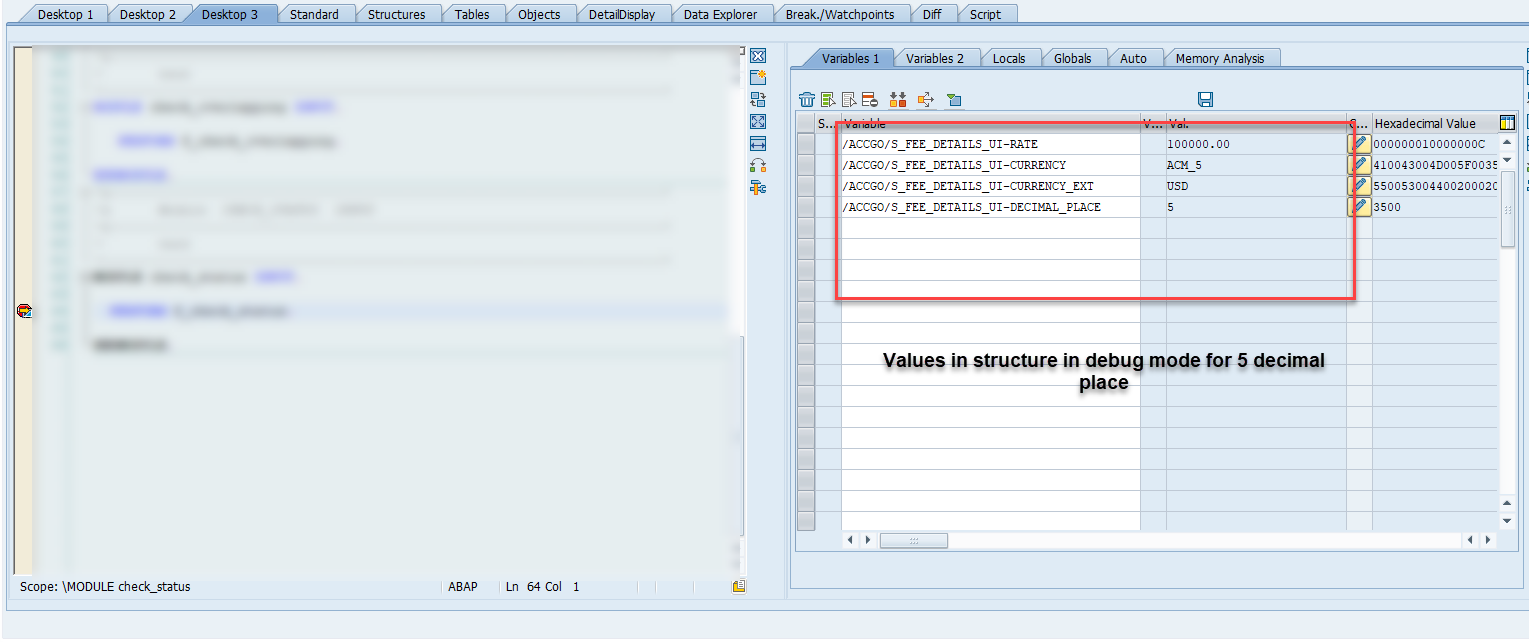Image resolution: width=1529 pixels, height=642 pixels.
Task: Click the Save layout diskette icon
Action: point(1206,100)
